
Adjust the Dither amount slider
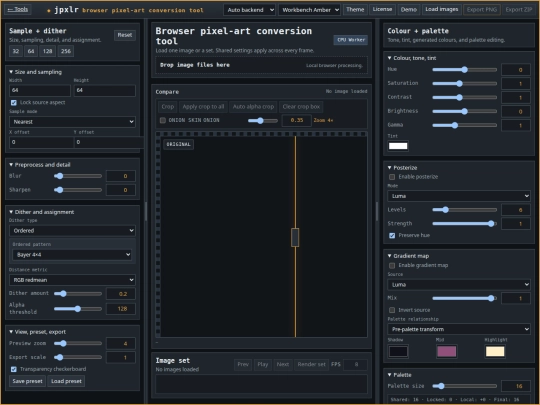(78, 294)
